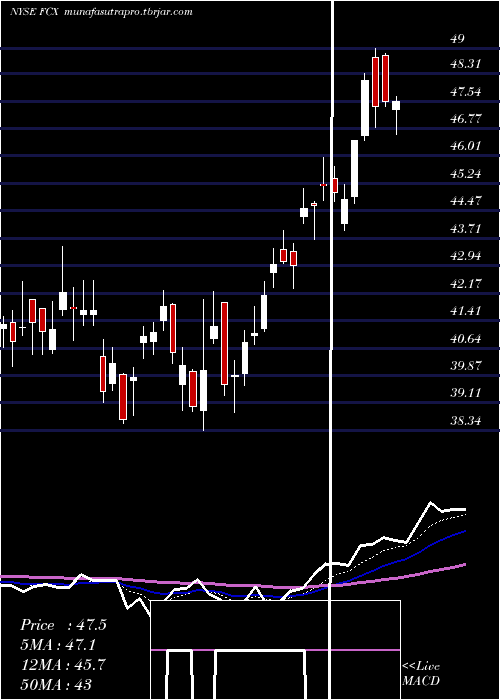Click the price axis label 39.11
500x700 pixels.
click(x=466, y=393)
